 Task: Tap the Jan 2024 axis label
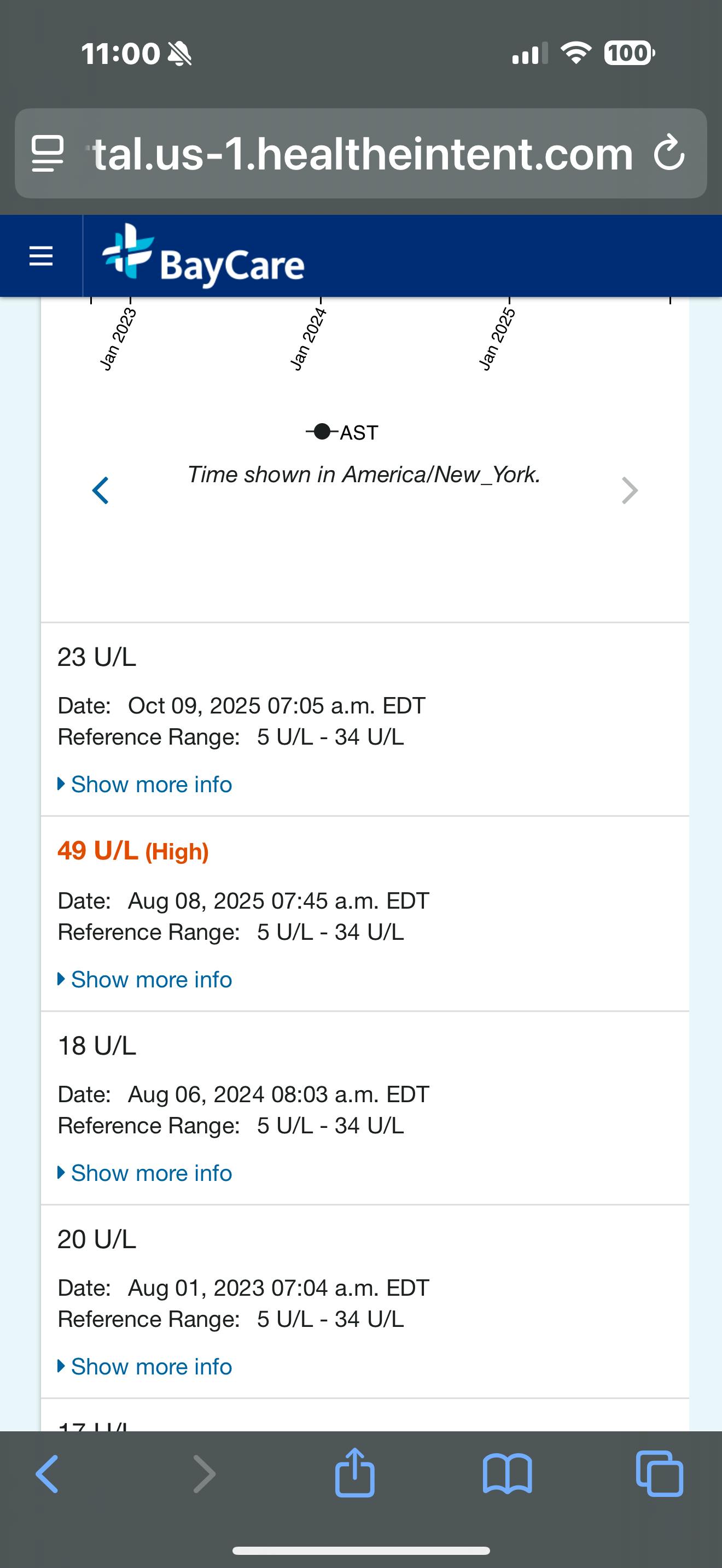(x=308, y=339)
